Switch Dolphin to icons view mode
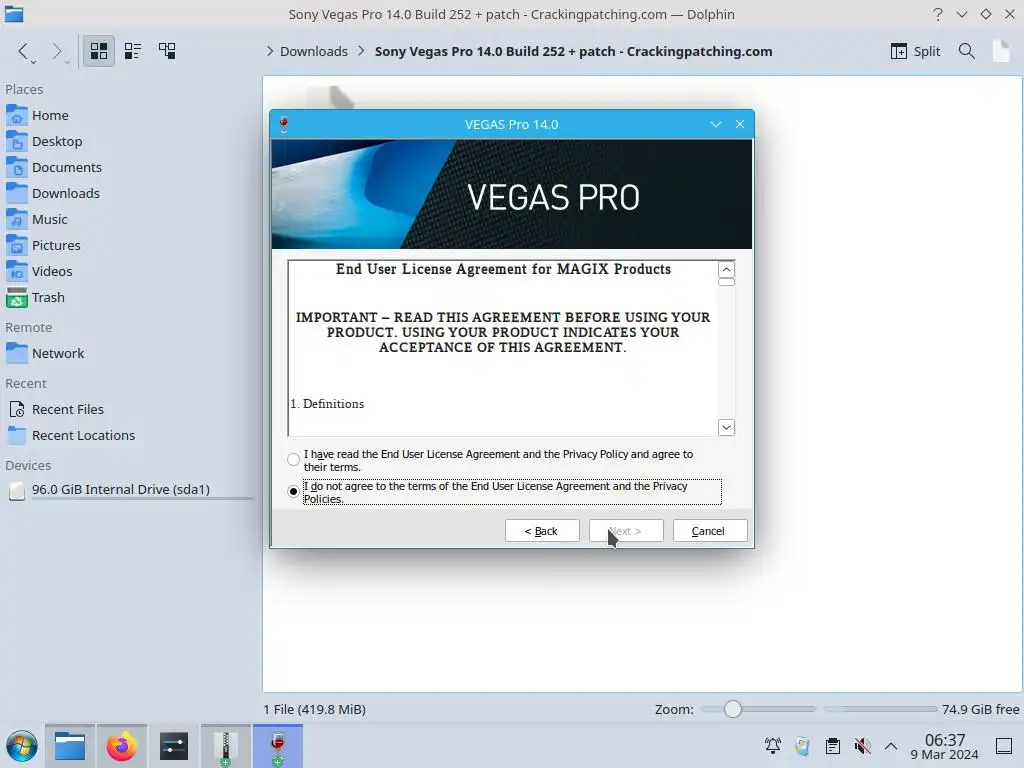The image size is (1024, 768). [x=99, y=51]
